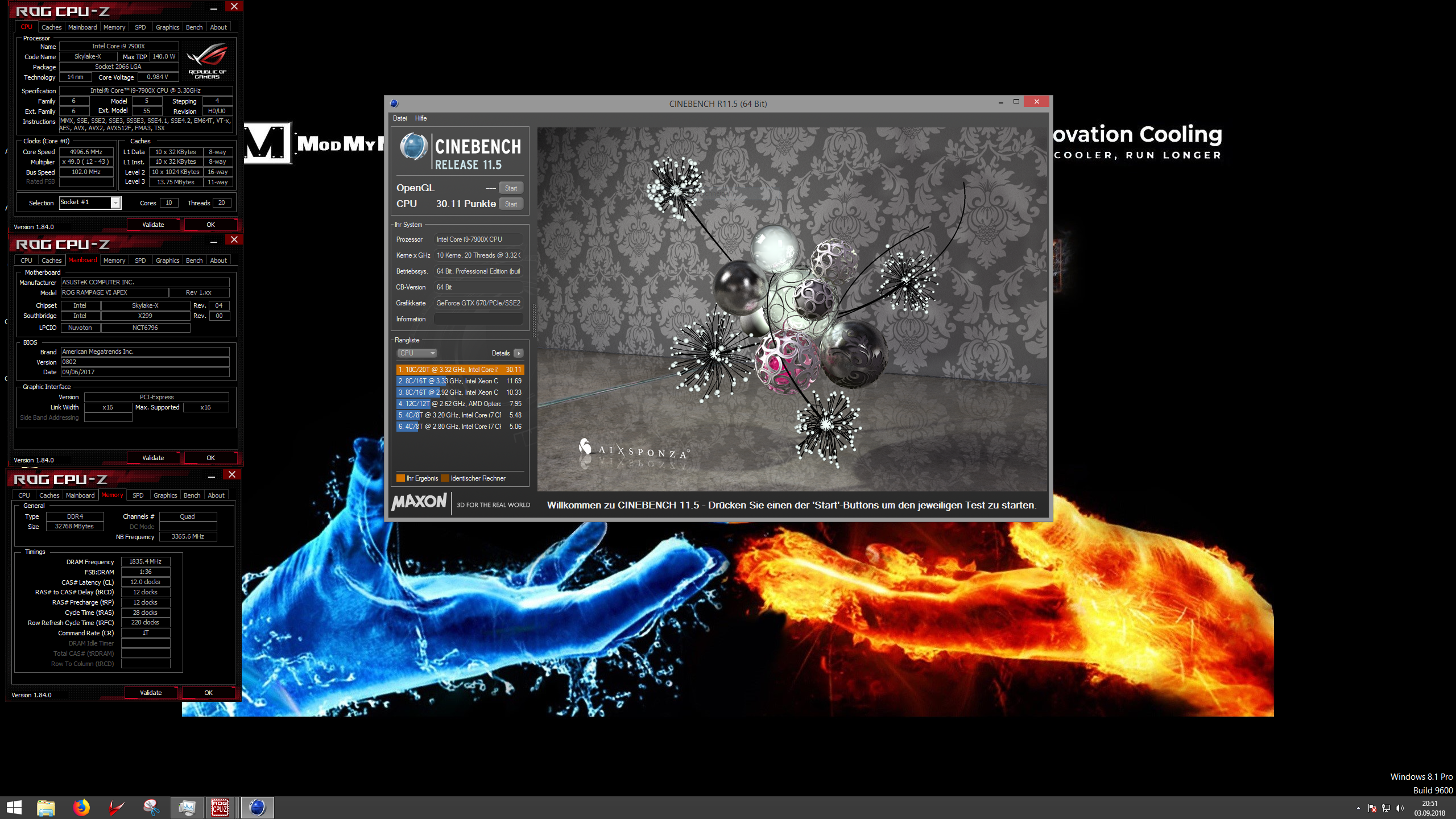Click Cinebench title bar app icon
1456x819 pixels.
(x=394, y=104)
